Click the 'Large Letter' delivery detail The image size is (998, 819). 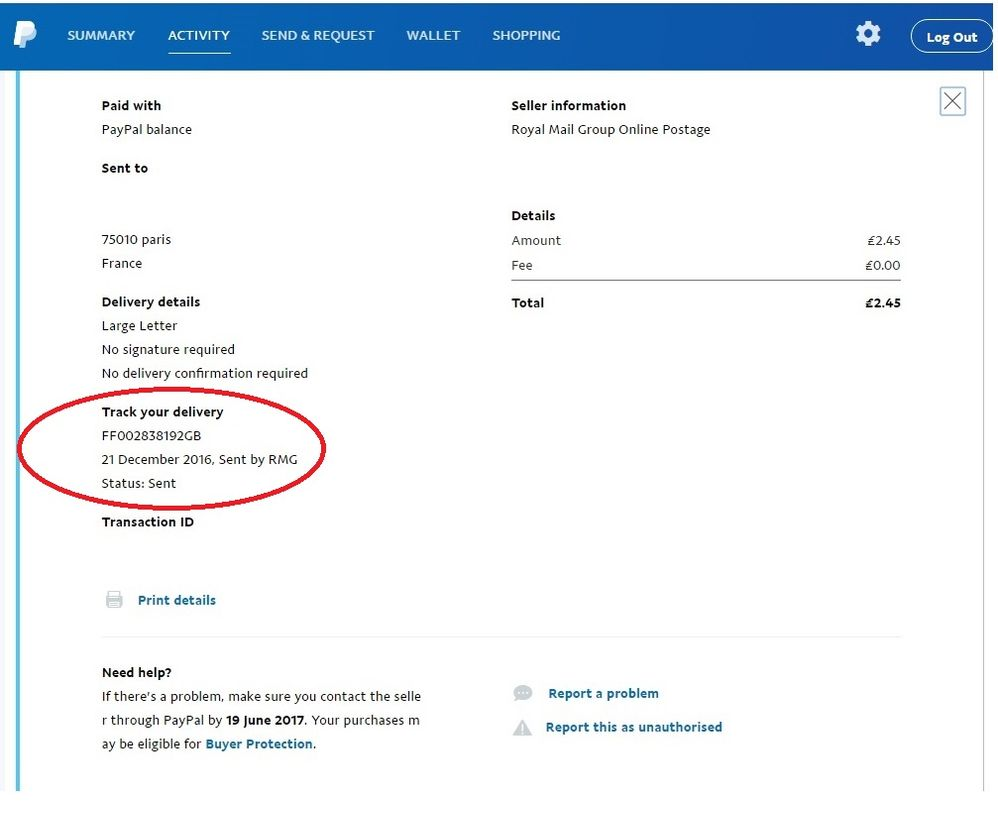(x=139, y=326)
